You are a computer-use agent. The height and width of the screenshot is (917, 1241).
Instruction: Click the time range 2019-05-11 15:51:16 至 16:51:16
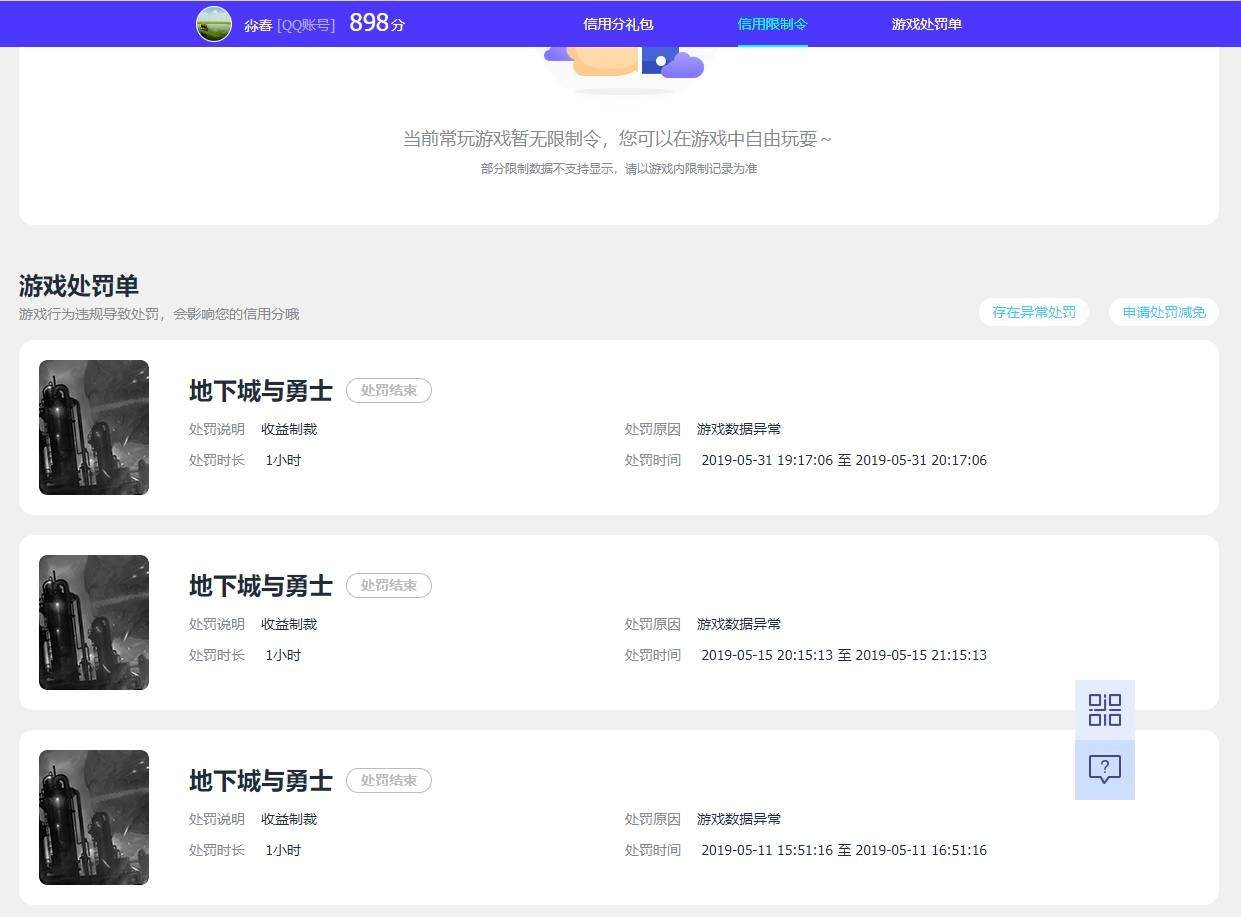pyautogui.click(x=844, y=850)
